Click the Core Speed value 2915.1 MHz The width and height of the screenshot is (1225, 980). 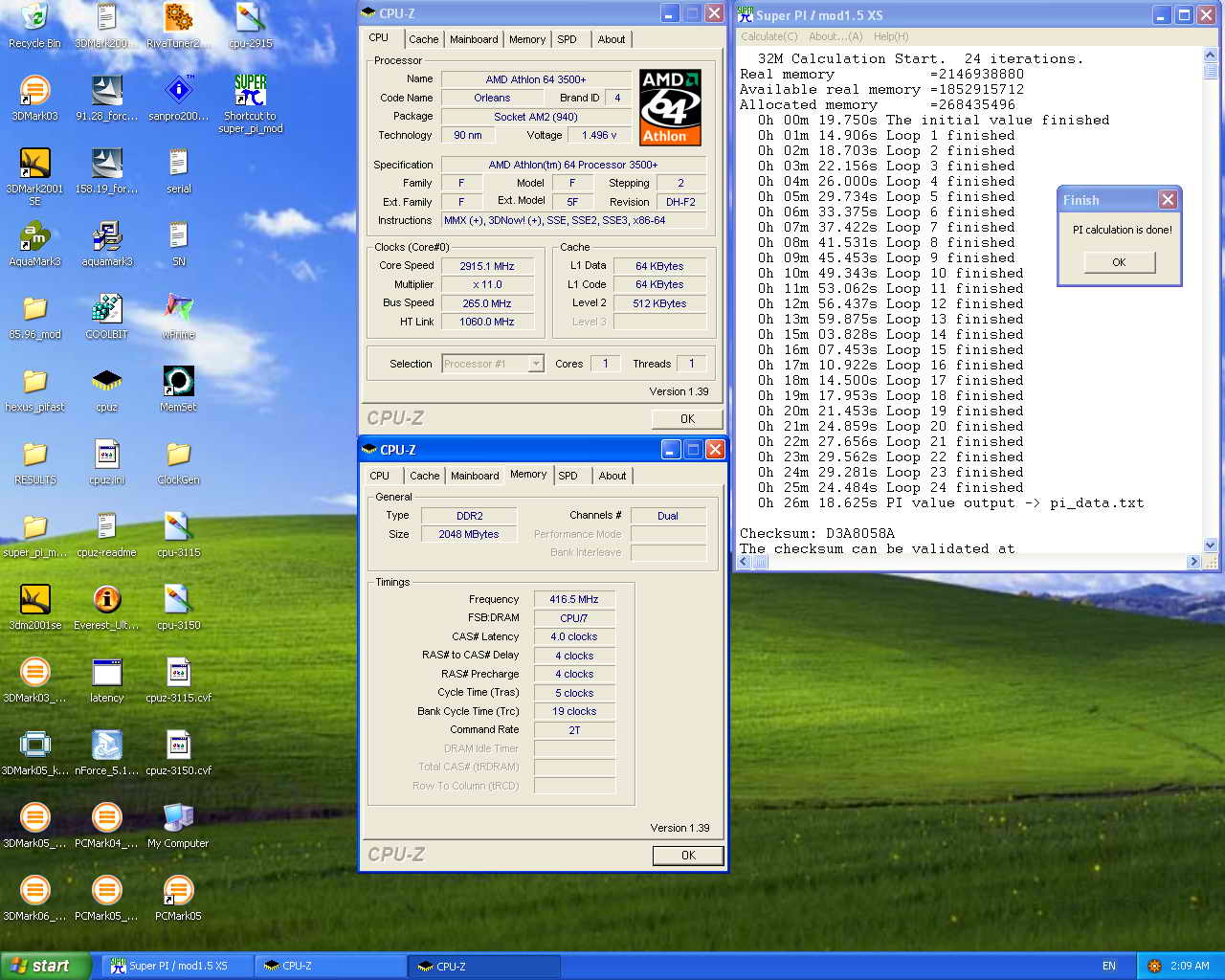(x=487, y=266)
